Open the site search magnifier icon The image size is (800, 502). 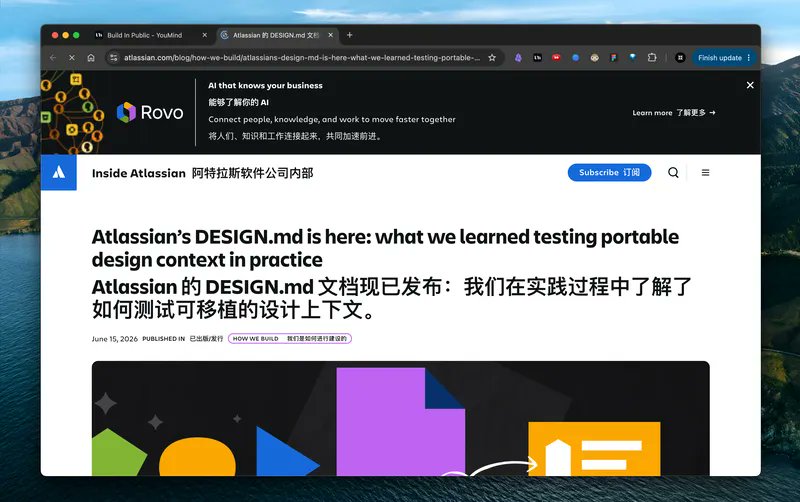click(673, 172)
